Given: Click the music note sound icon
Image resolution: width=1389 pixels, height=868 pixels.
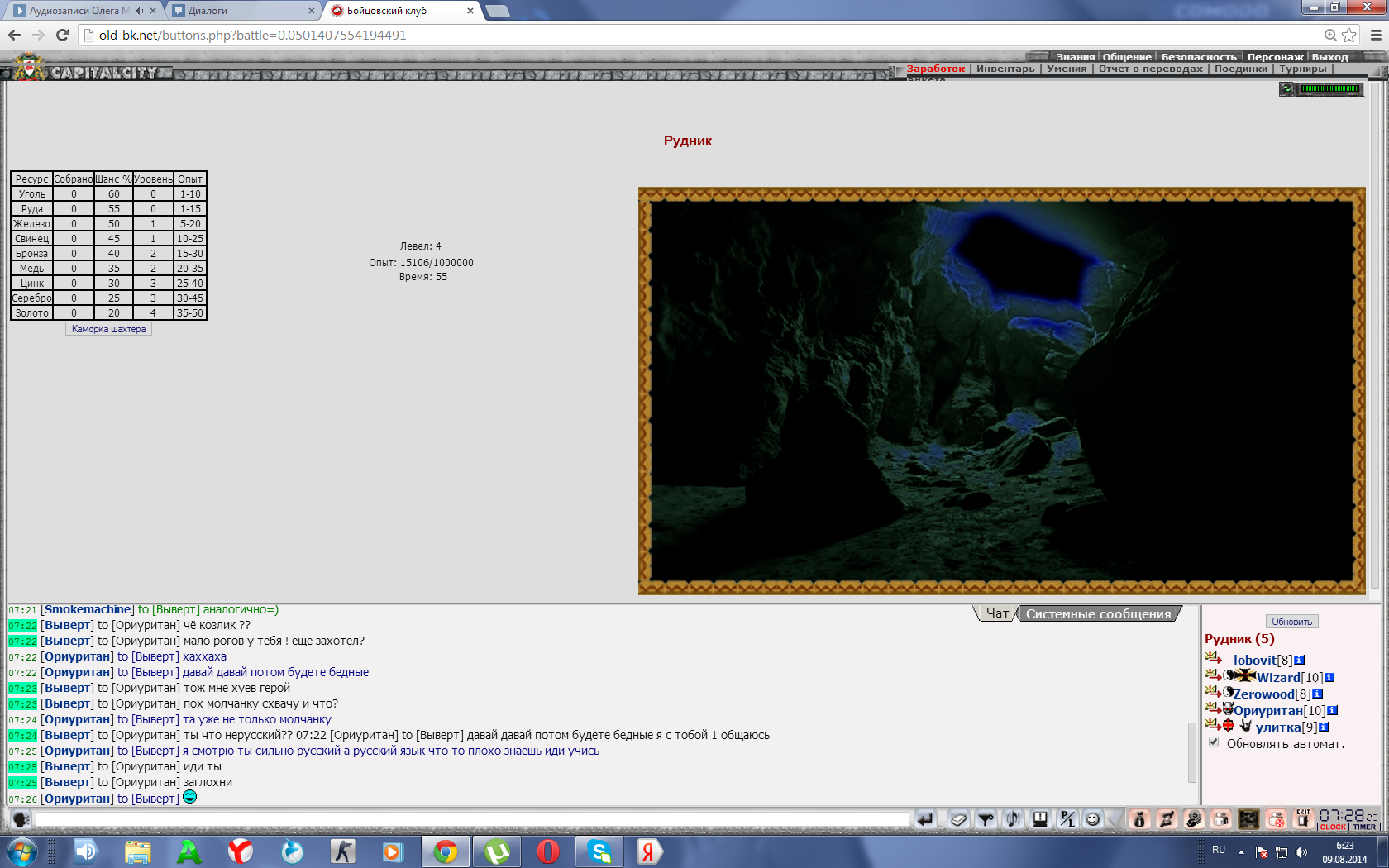Looking at the screenshot, I should tap(1013, 819).
